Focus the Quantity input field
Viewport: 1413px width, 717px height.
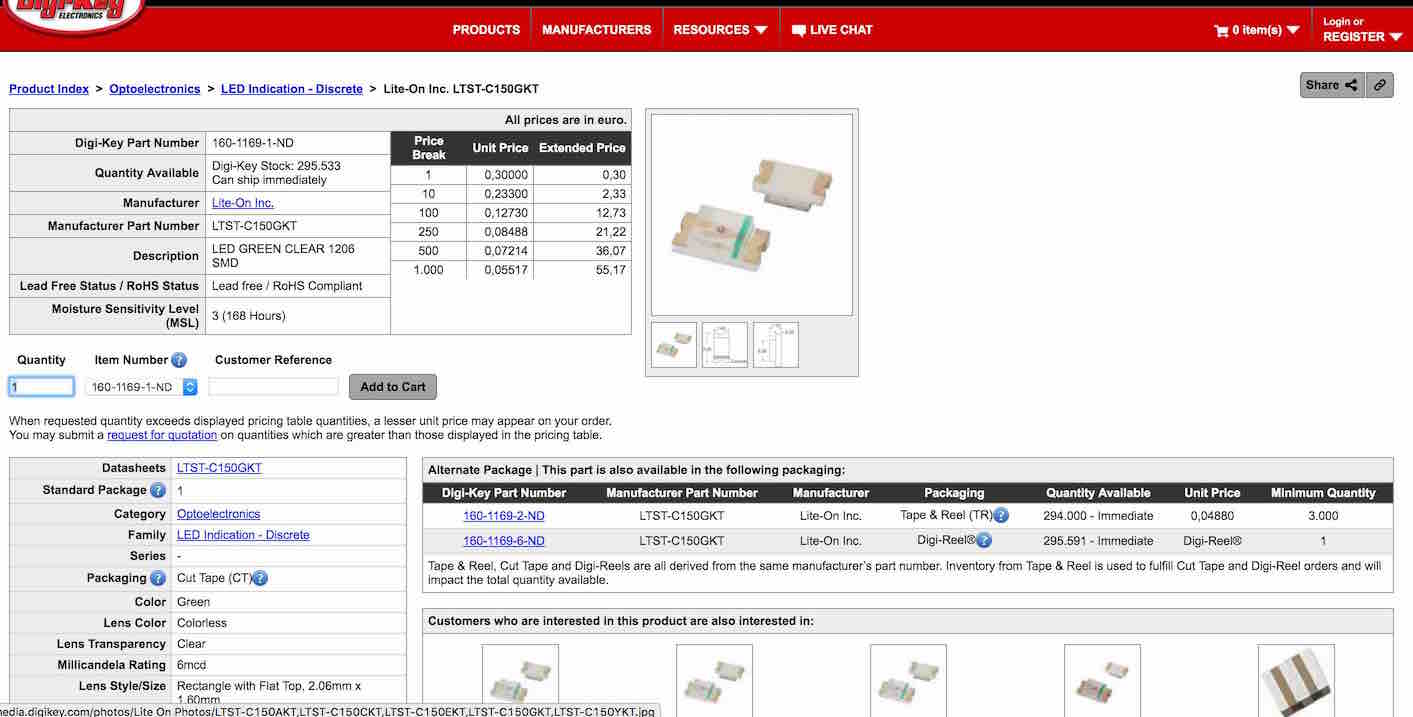[42, 387]
